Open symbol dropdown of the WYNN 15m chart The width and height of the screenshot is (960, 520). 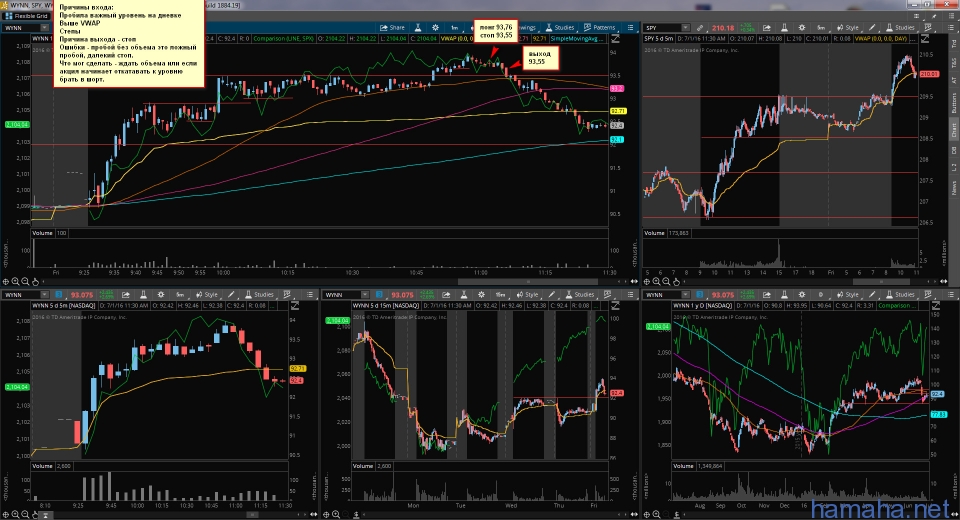tap(365, 295)
